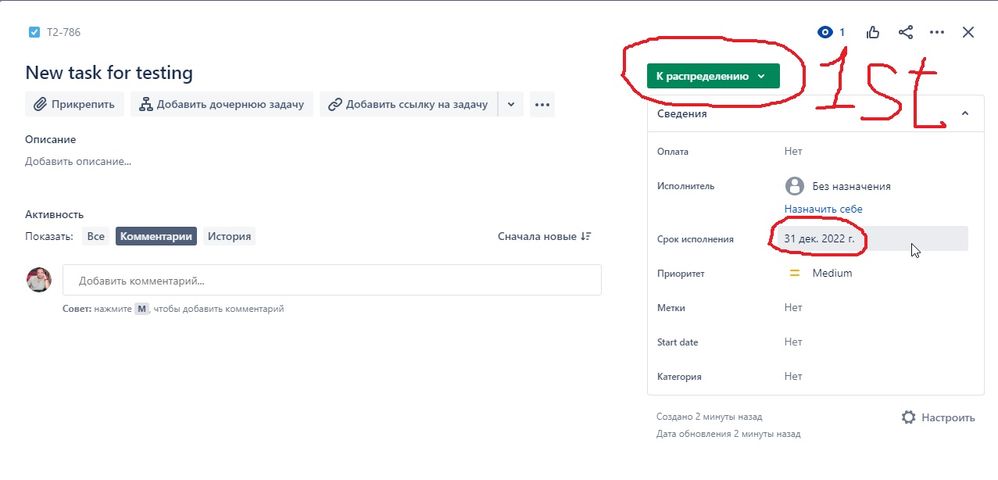
Task: Click Создано 2 минуты назад text
Action: tap(709, 417)
